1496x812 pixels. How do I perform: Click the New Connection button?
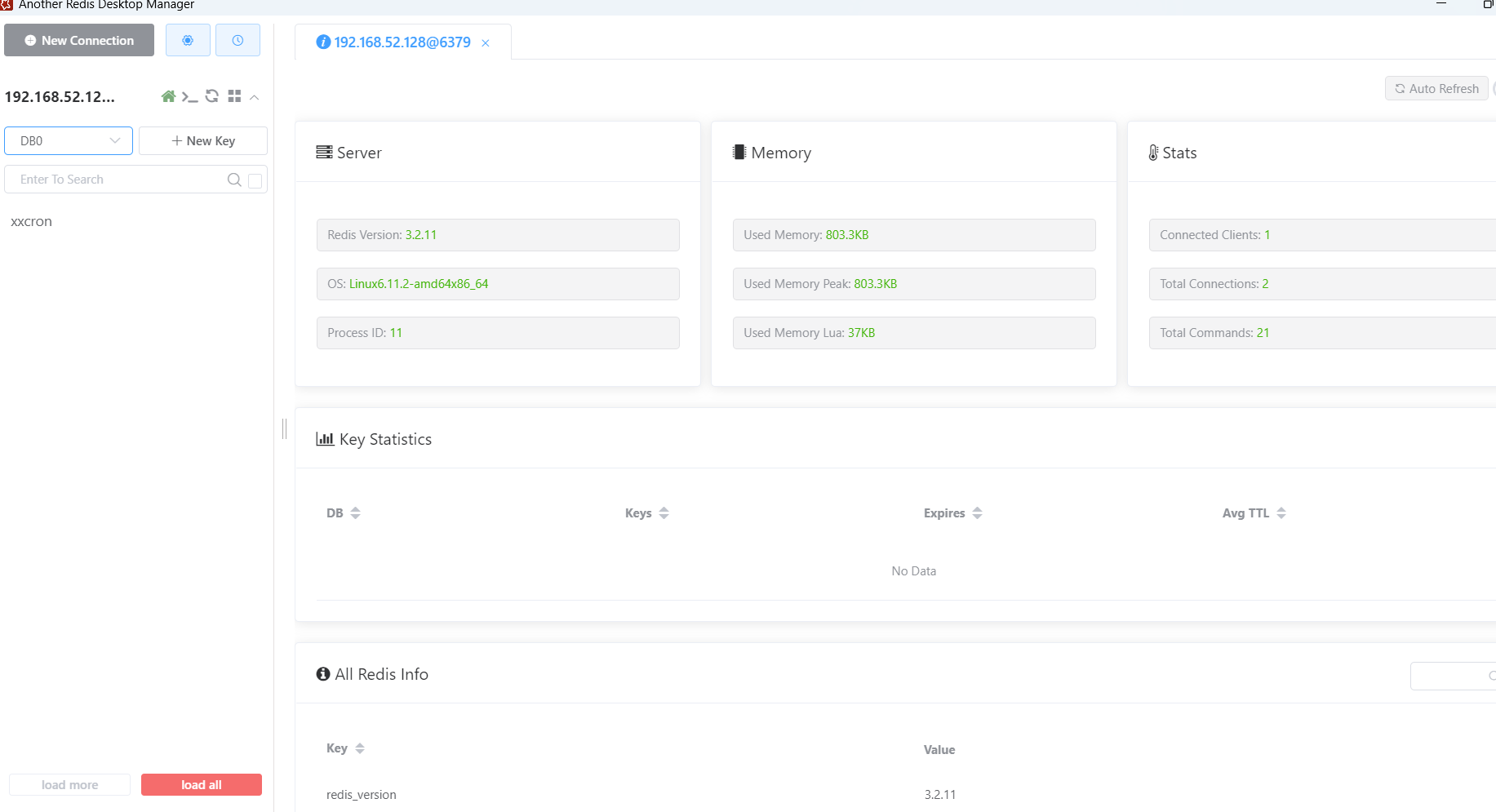(x=79, y=40)
